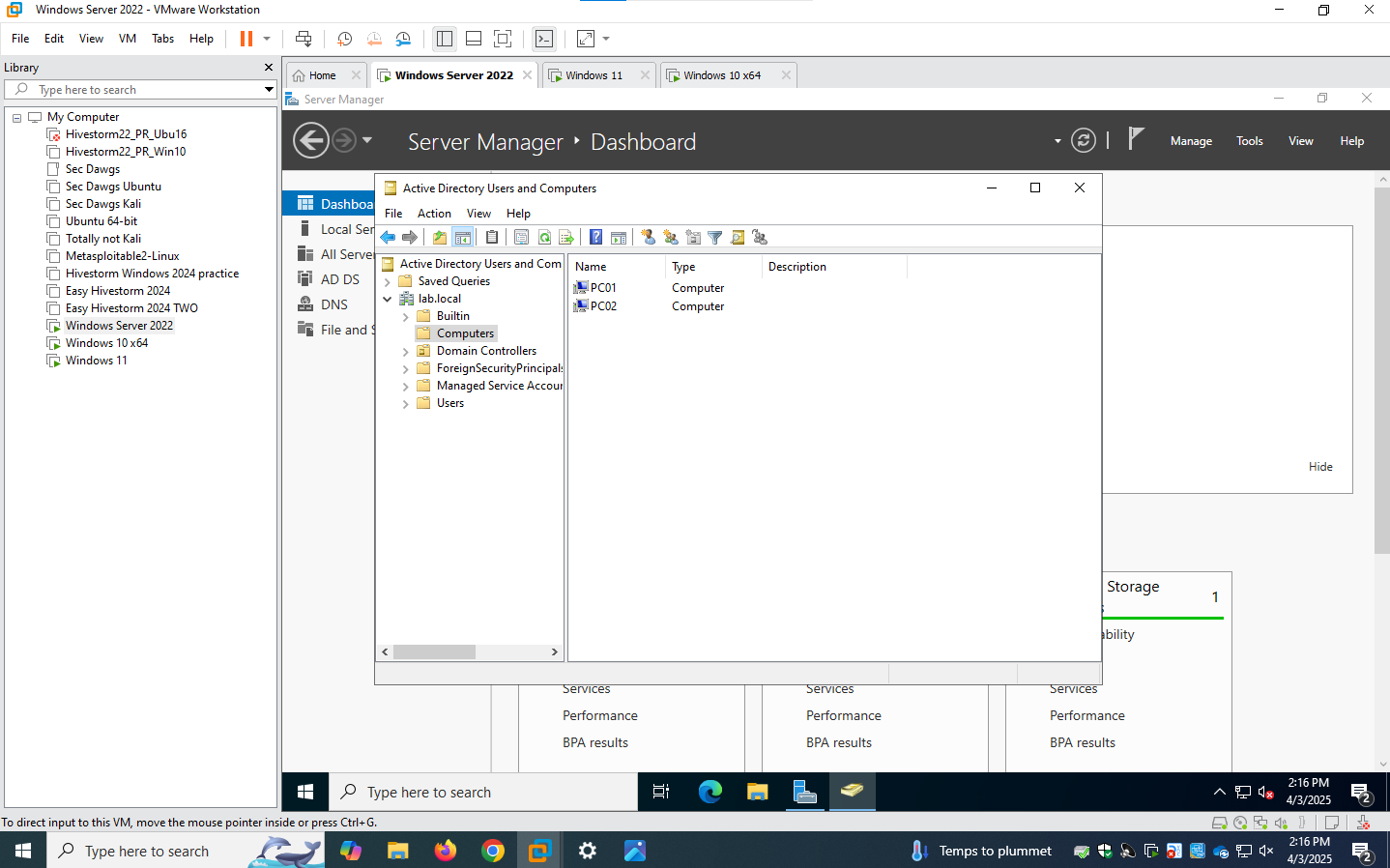
Task: Open the Action menu in Active Directory
Action: click(434, 213)
